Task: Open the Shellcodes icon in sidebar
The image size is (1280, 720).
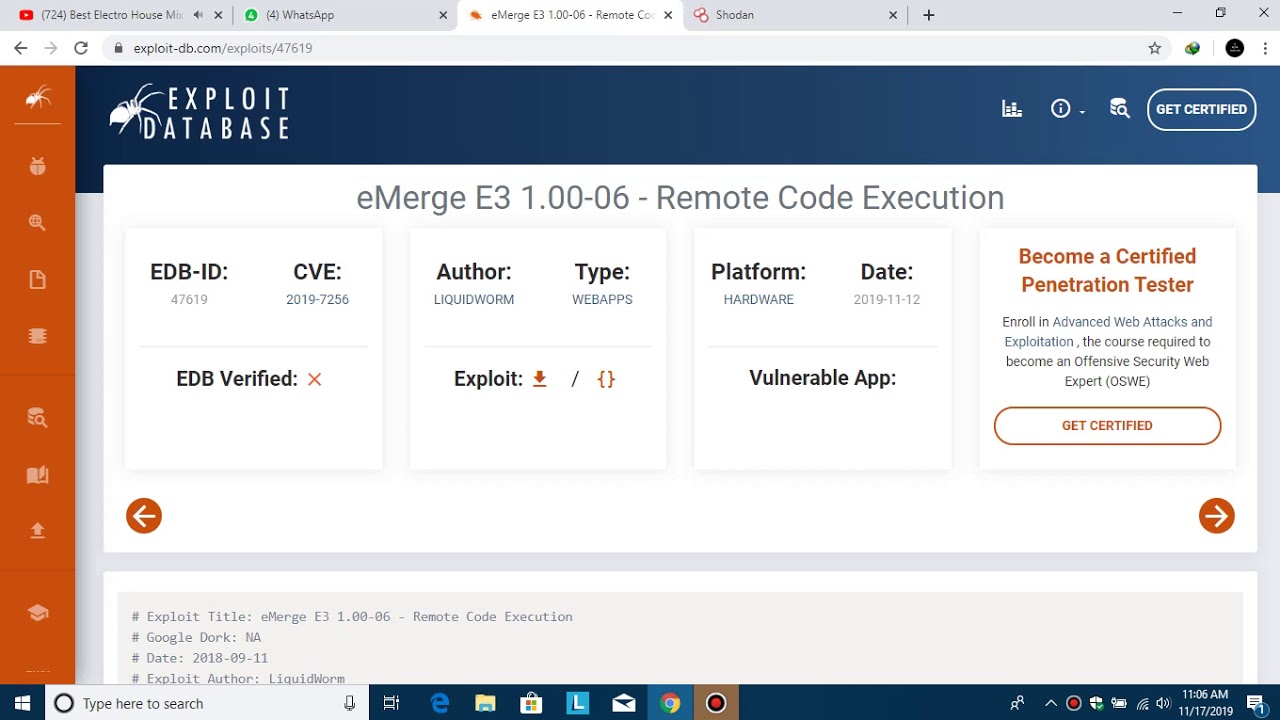Action: click(37, 336)
